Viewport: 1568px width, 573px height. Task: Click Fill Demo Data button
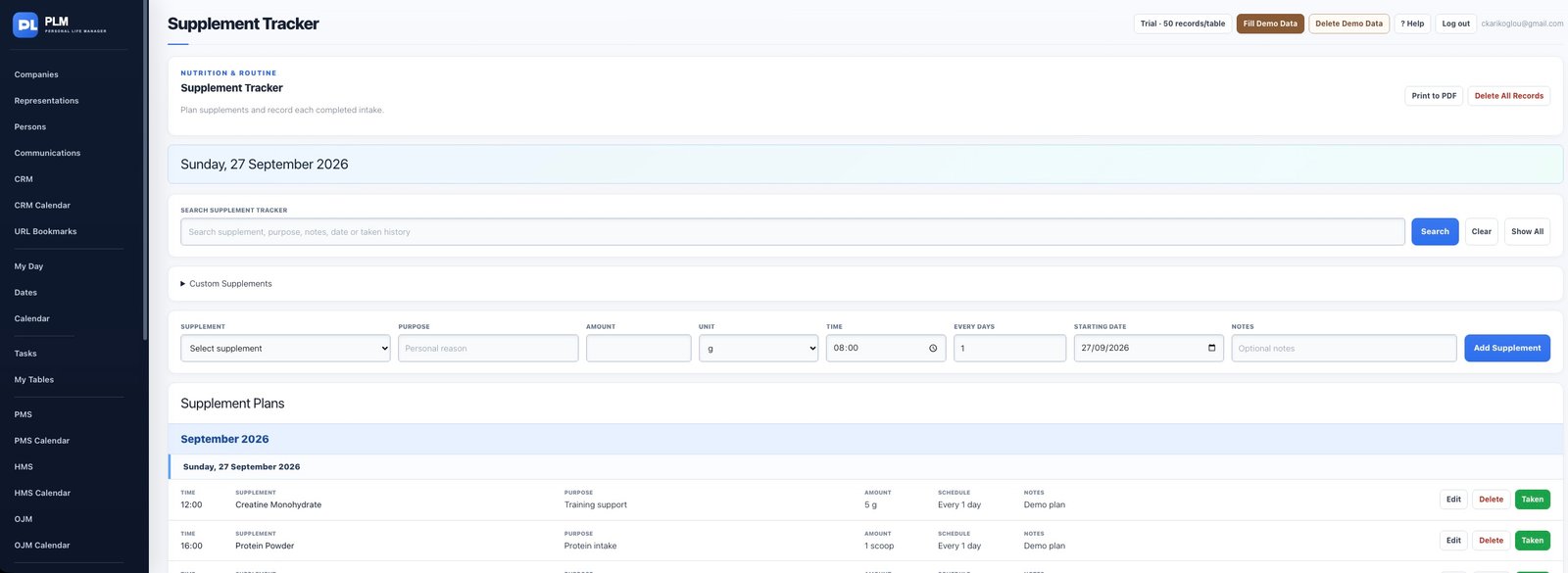tap(1270, 24)
